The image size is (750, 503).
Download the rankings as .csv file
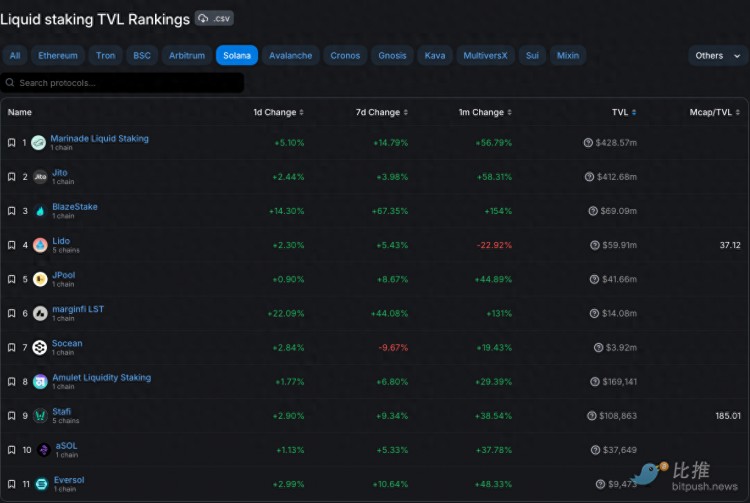point(214,18)
